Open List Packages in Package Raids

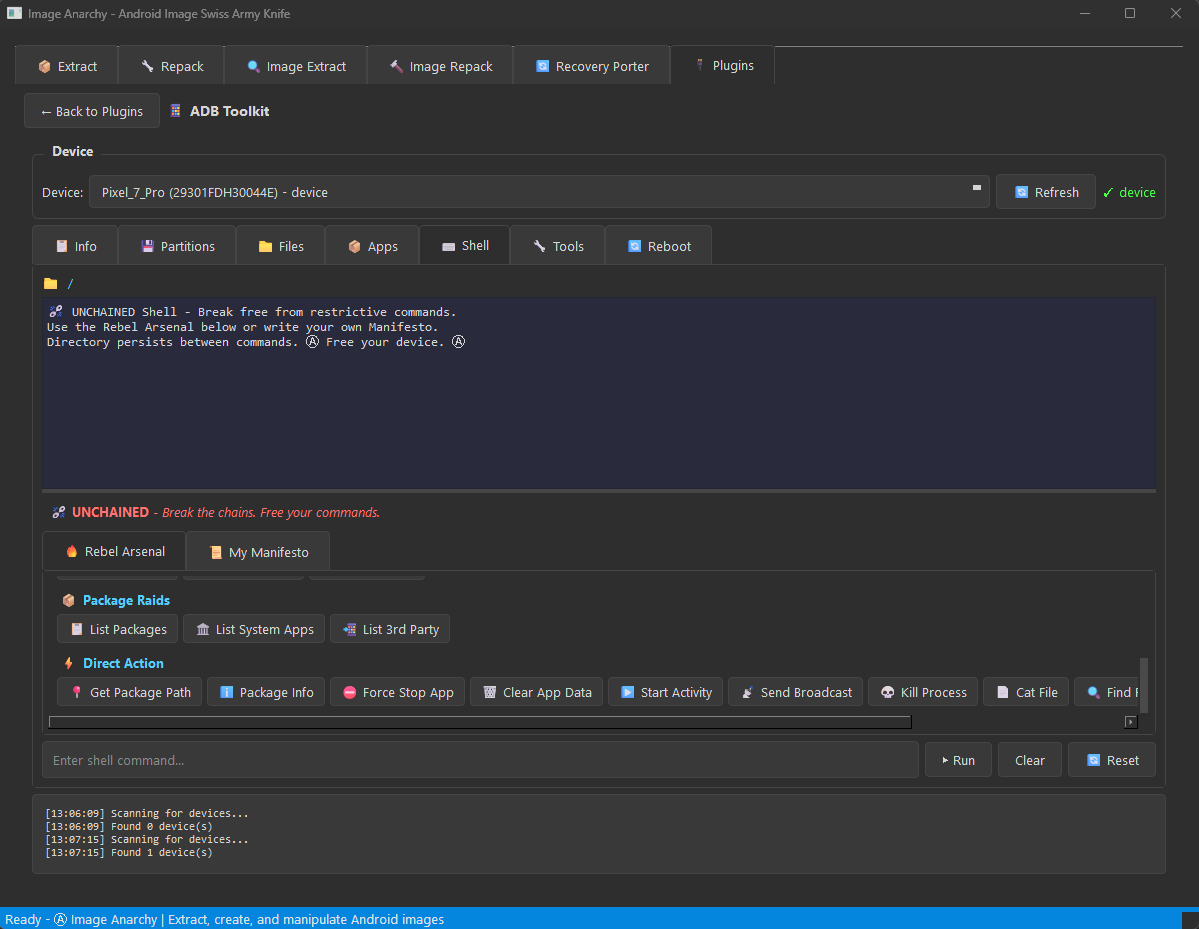117,629
